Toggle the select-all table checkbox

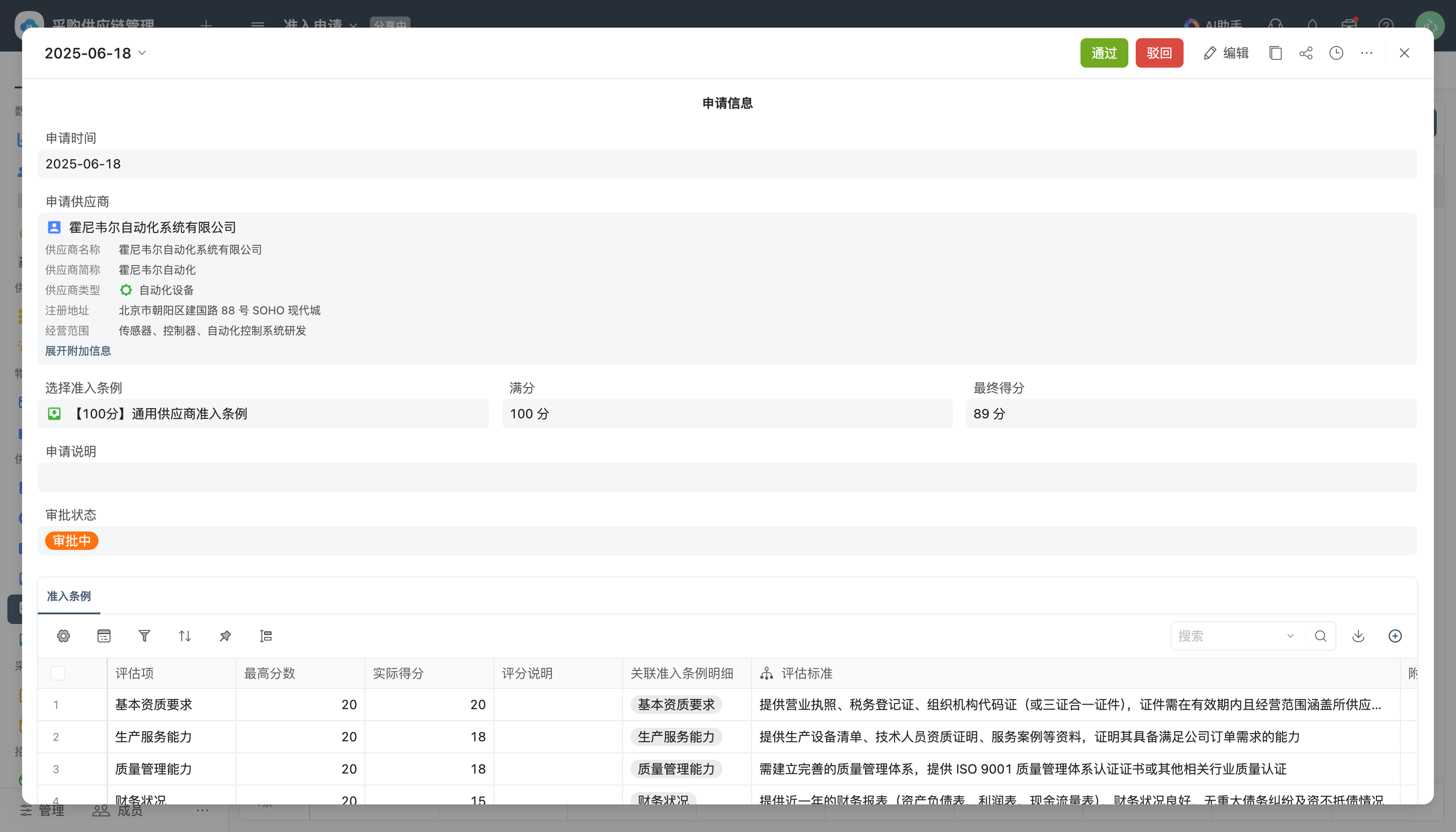pyautogui.click(x=58, y=673)
